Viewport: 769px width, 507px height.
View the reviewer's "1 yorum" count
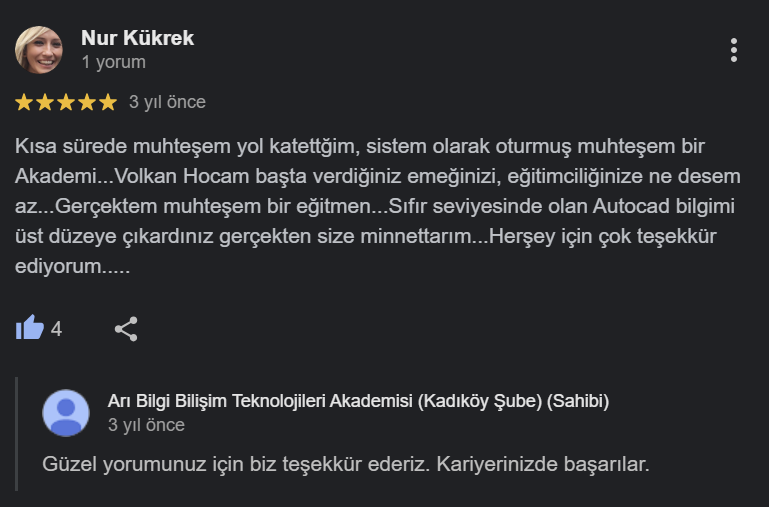(x=113, y=62)
